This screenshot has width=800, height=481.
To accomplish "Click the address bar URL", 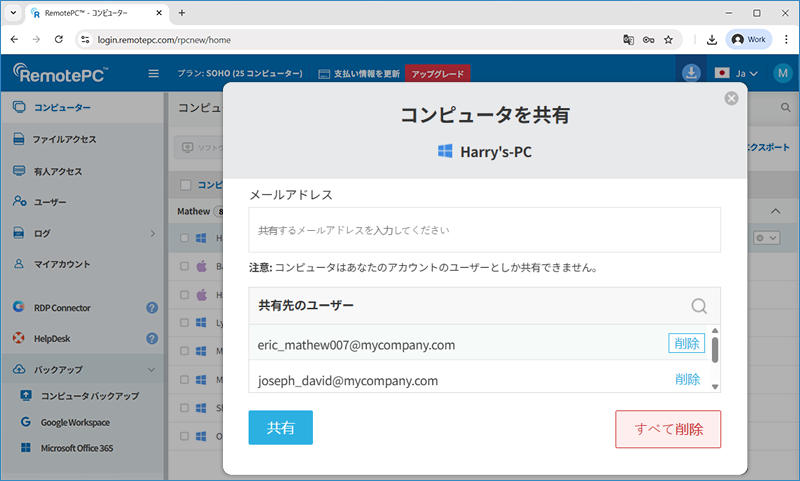I will click(164, 40).
